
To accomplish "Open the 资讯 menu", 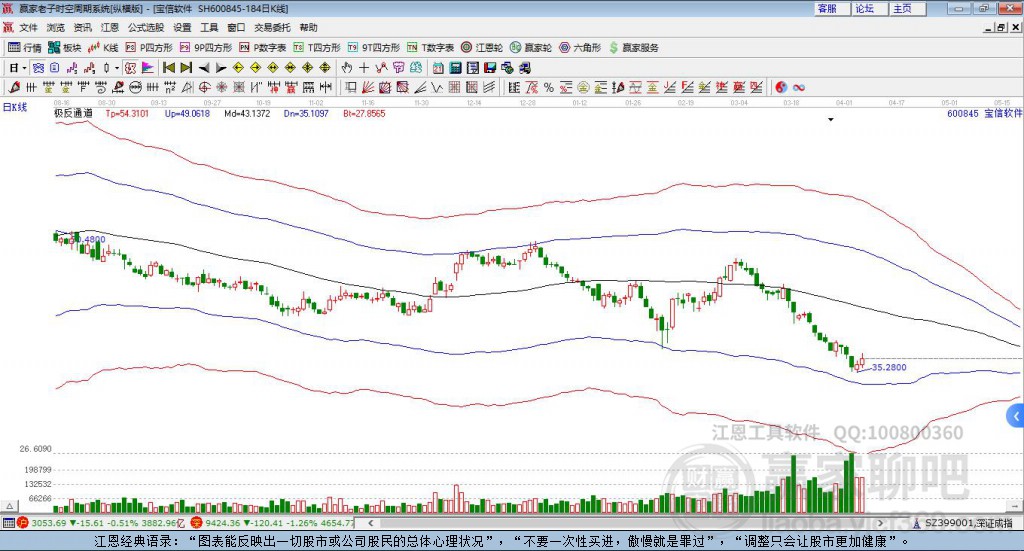I will [83, 27].
